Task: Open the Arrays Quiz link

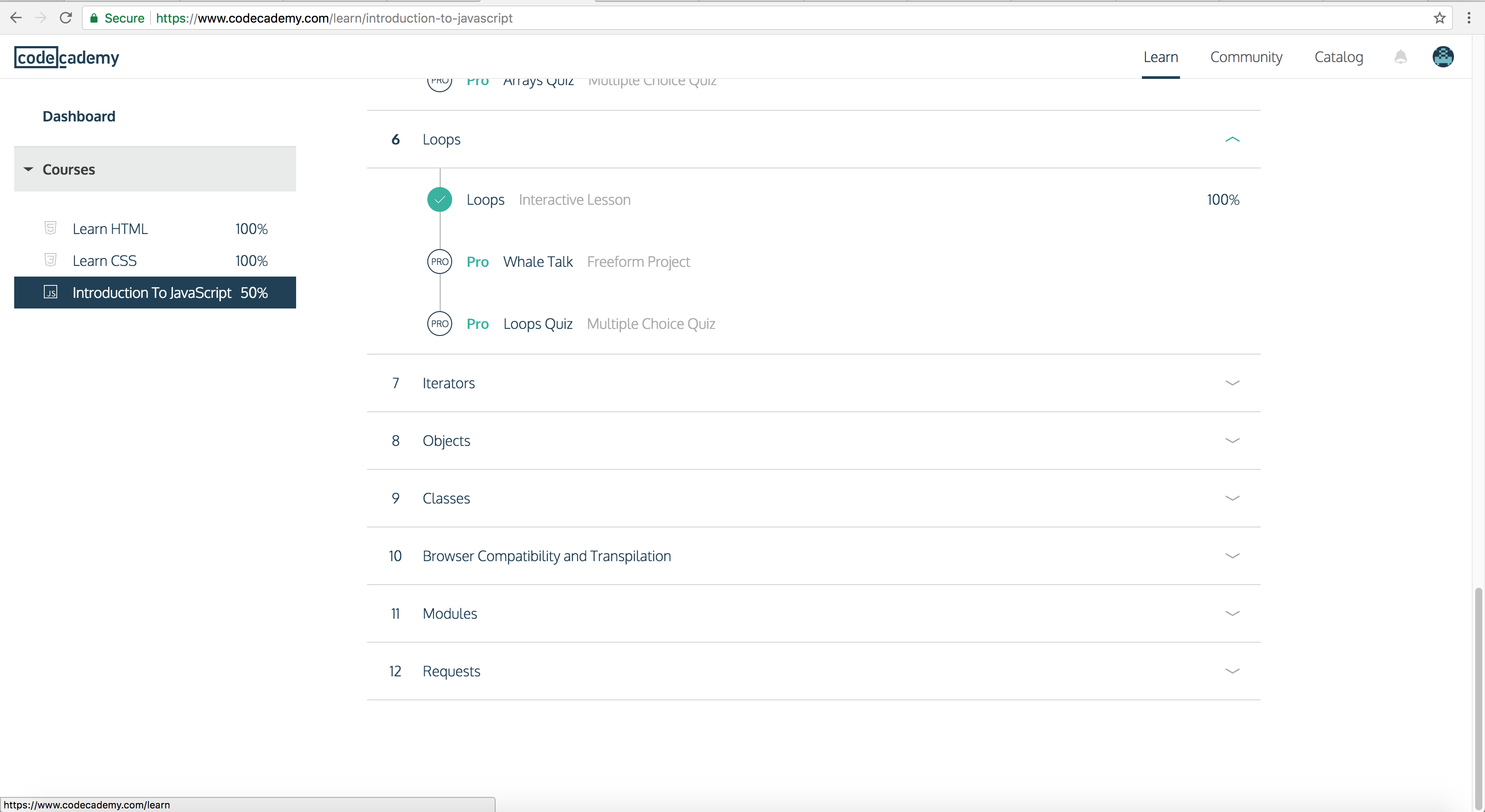Action: click(x=539, y=83)
